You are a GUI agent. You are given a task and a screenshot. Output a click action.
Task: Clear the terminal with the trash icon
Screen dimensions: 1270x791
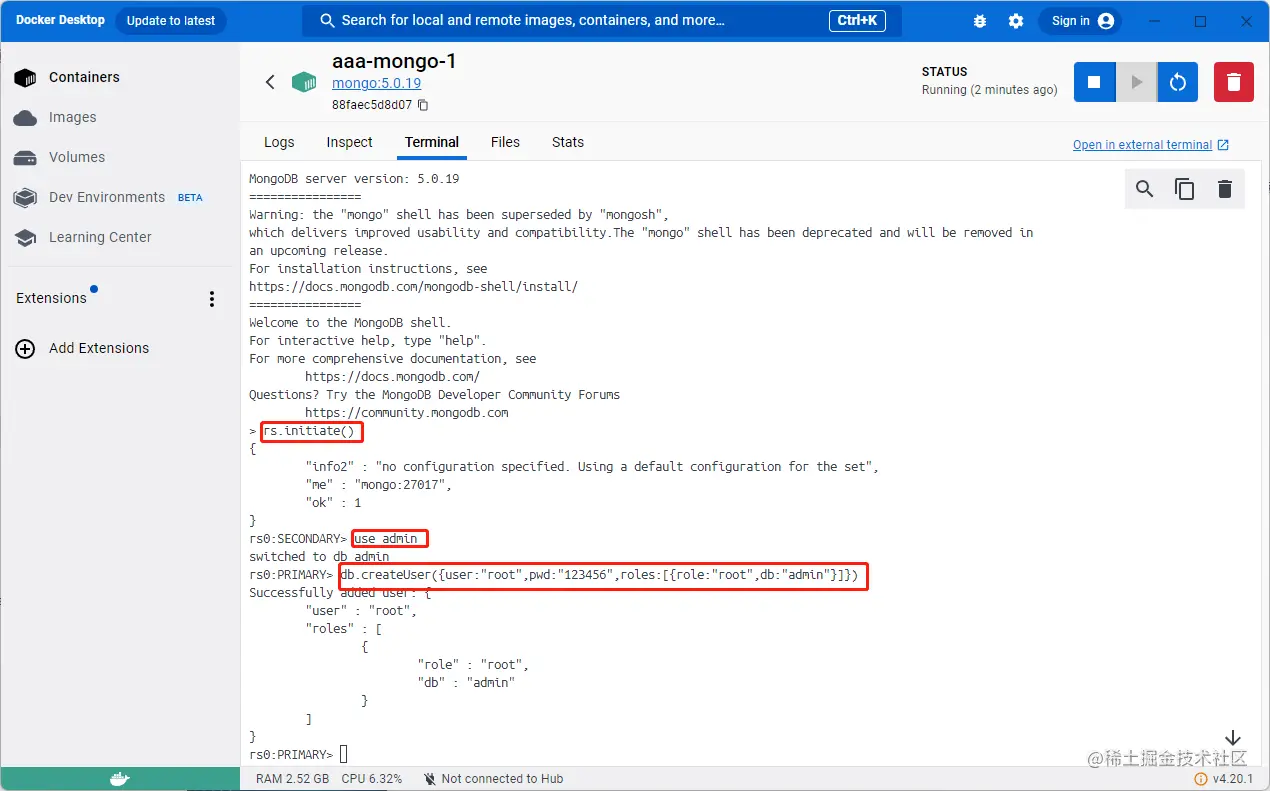pyautogui.click(x=1225, y=188)
